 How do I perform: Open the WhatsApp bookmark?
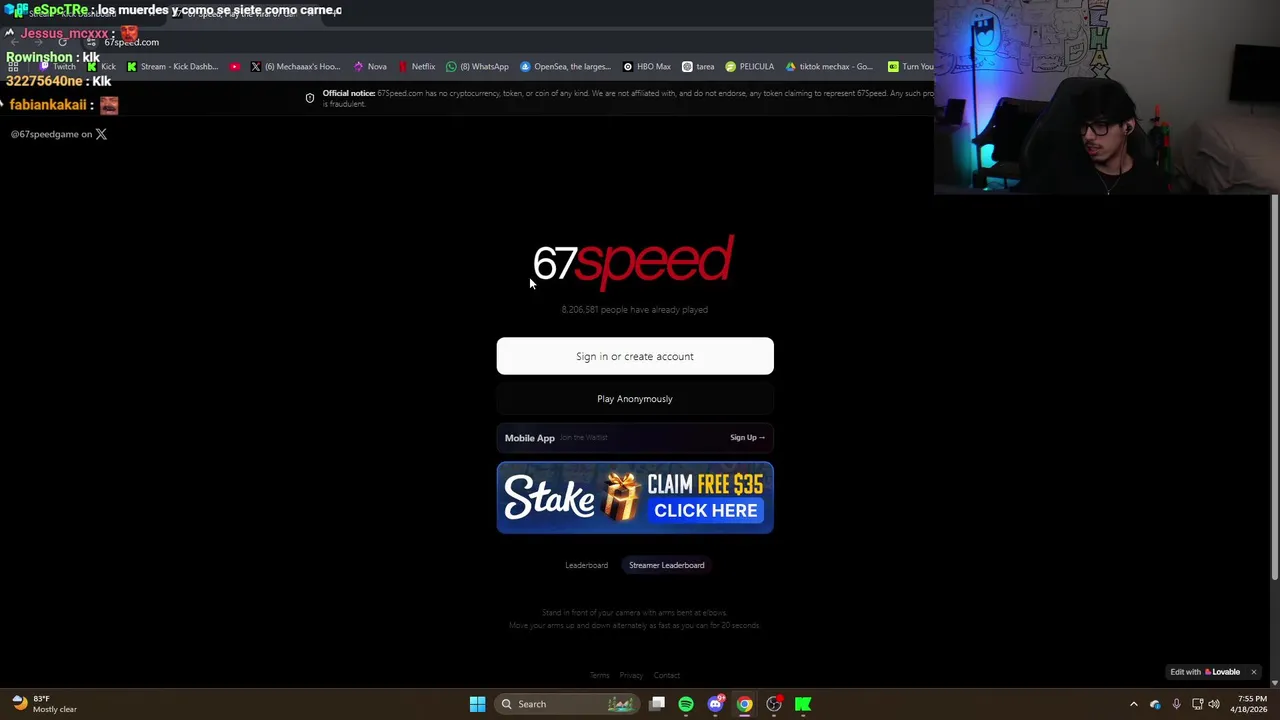tap(477, 67)
